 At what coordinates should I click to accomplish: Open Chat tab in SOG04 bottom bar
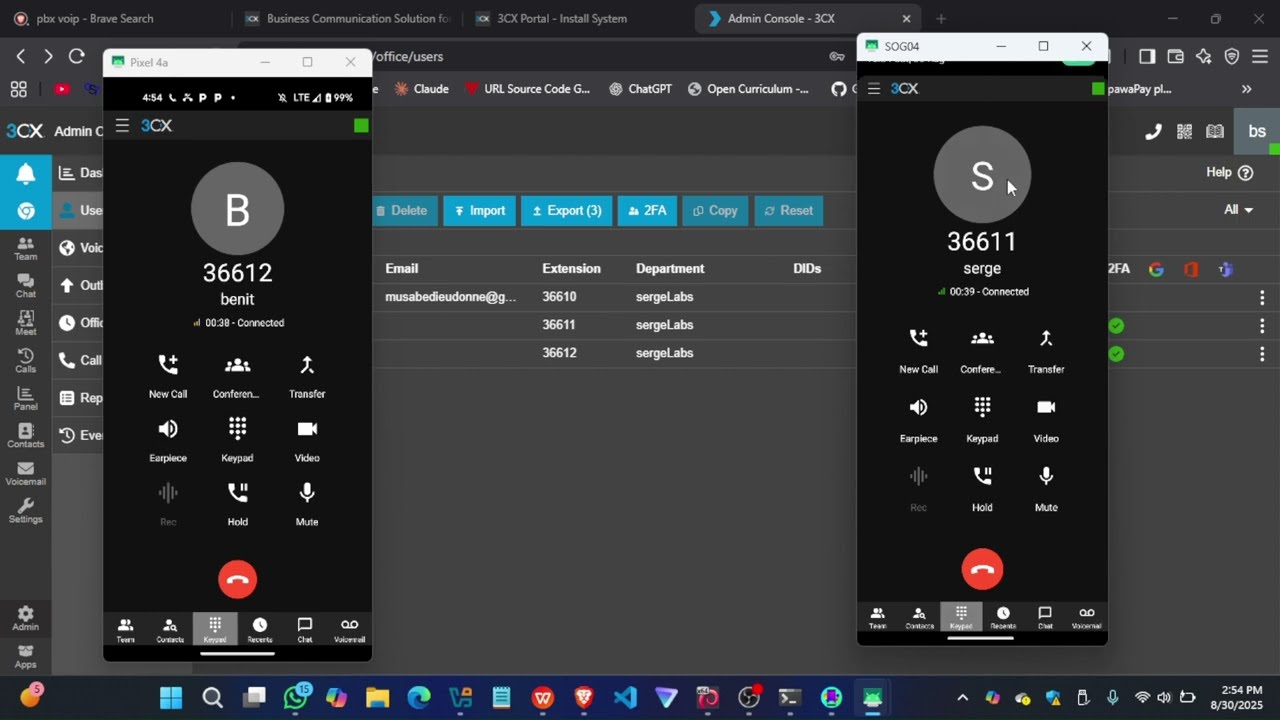click(1045, 618)
